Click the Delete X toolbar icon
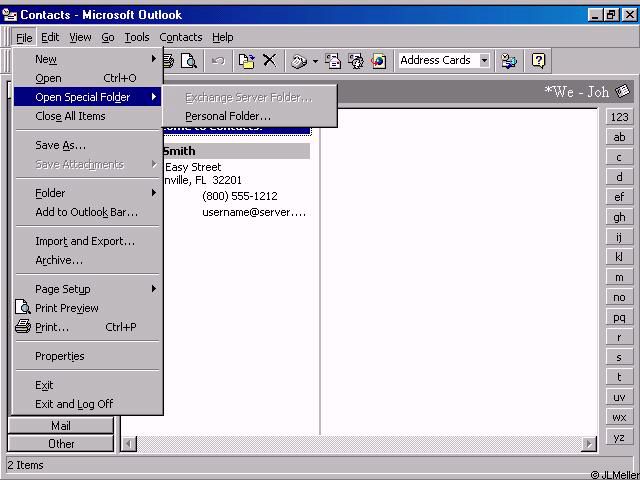Image resolution: width=640 pixels, height=480 pixels. [269, 60]
